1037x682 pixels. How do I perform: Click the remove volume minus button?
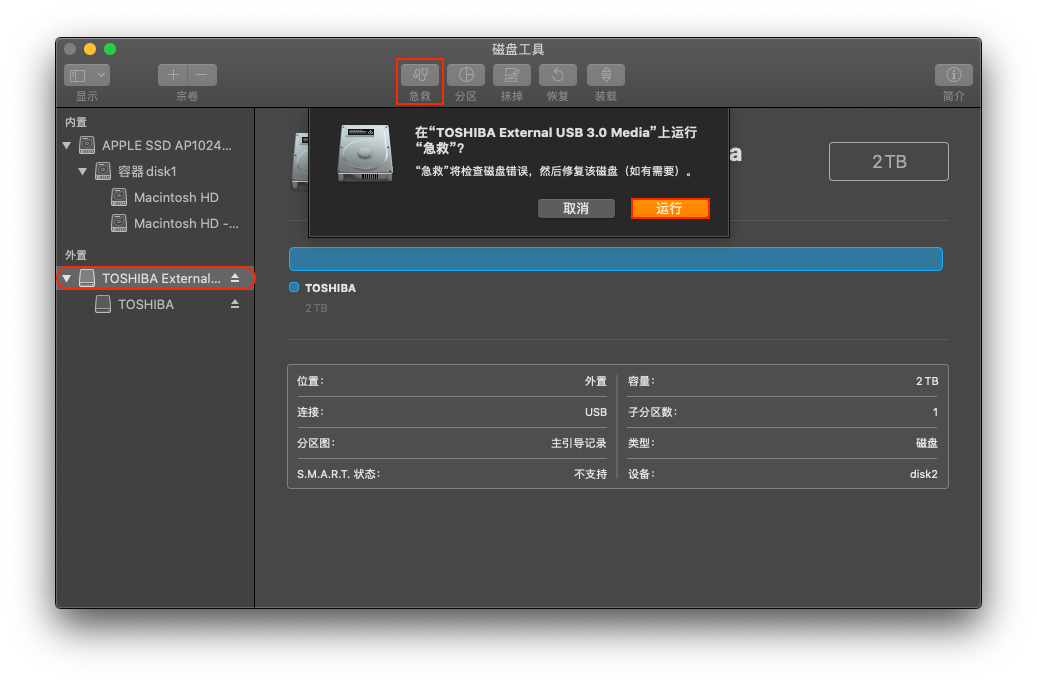[201, 75]
